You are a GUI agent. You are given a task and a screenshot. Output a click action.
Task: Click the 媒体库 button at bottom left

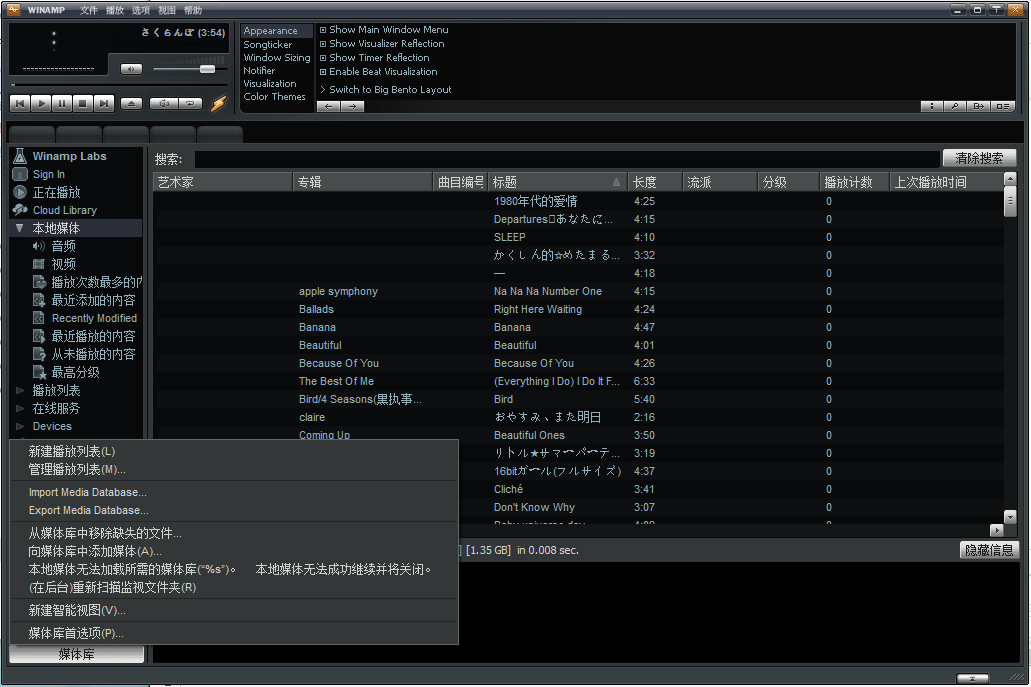tap(76, 655)
